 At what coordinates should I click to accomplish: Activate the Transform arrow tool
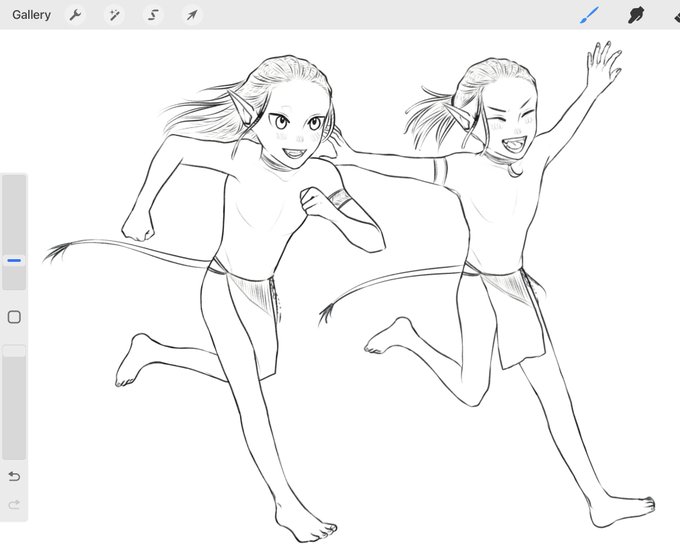tap(192, 15)
